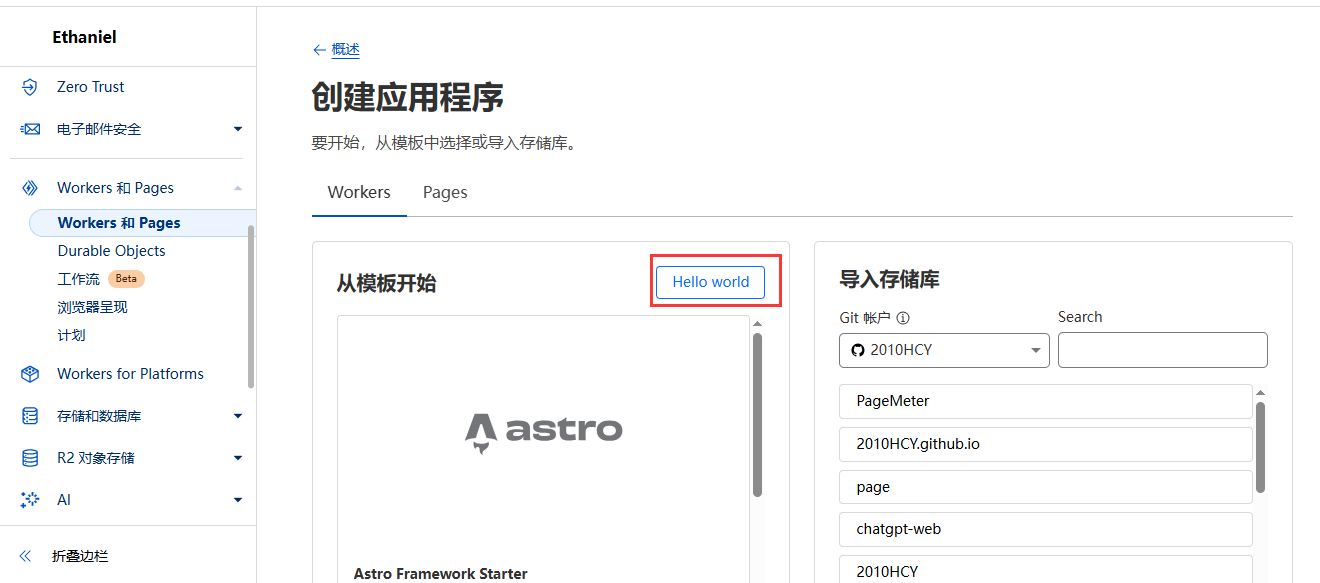Switch to the Pages tab
Image resolution: width=1320 pixels, height=583 pixels.
click(x=445, y=192)
